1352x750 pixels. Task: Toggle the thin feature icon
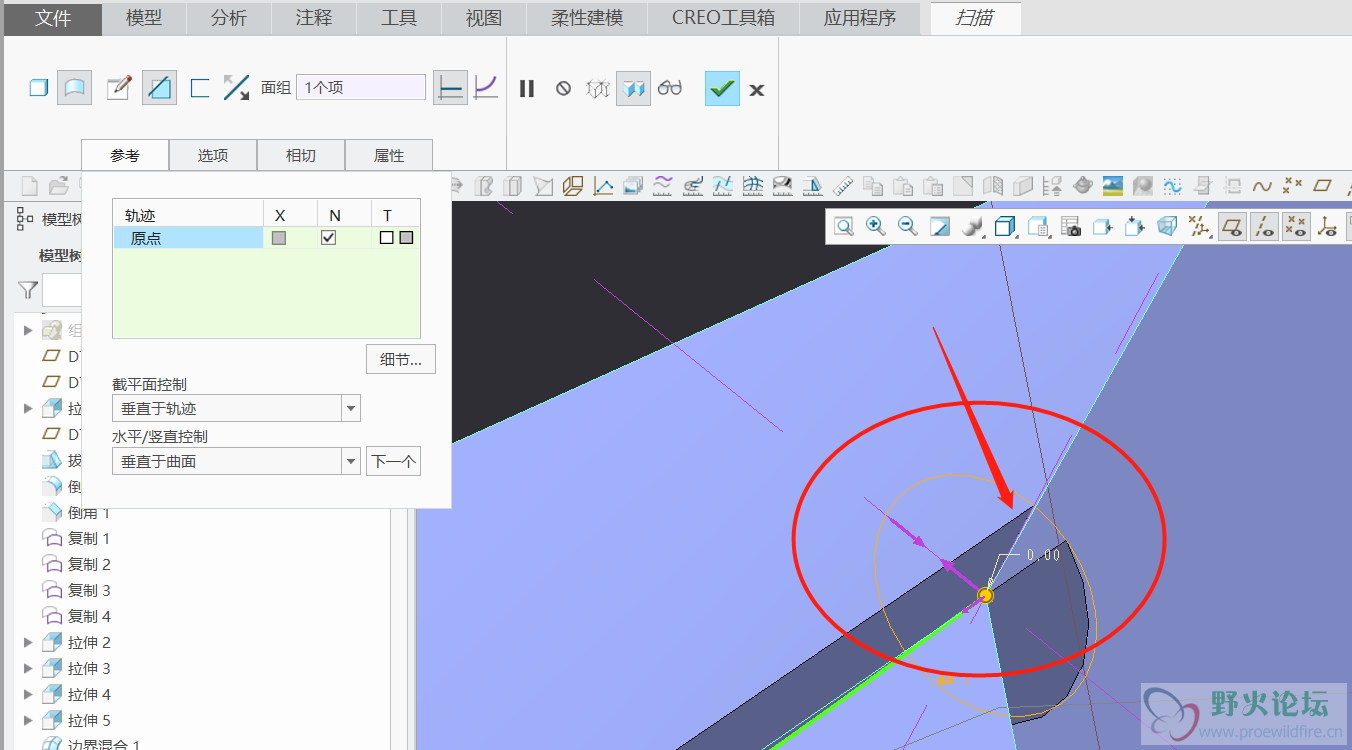pos(200,88)
